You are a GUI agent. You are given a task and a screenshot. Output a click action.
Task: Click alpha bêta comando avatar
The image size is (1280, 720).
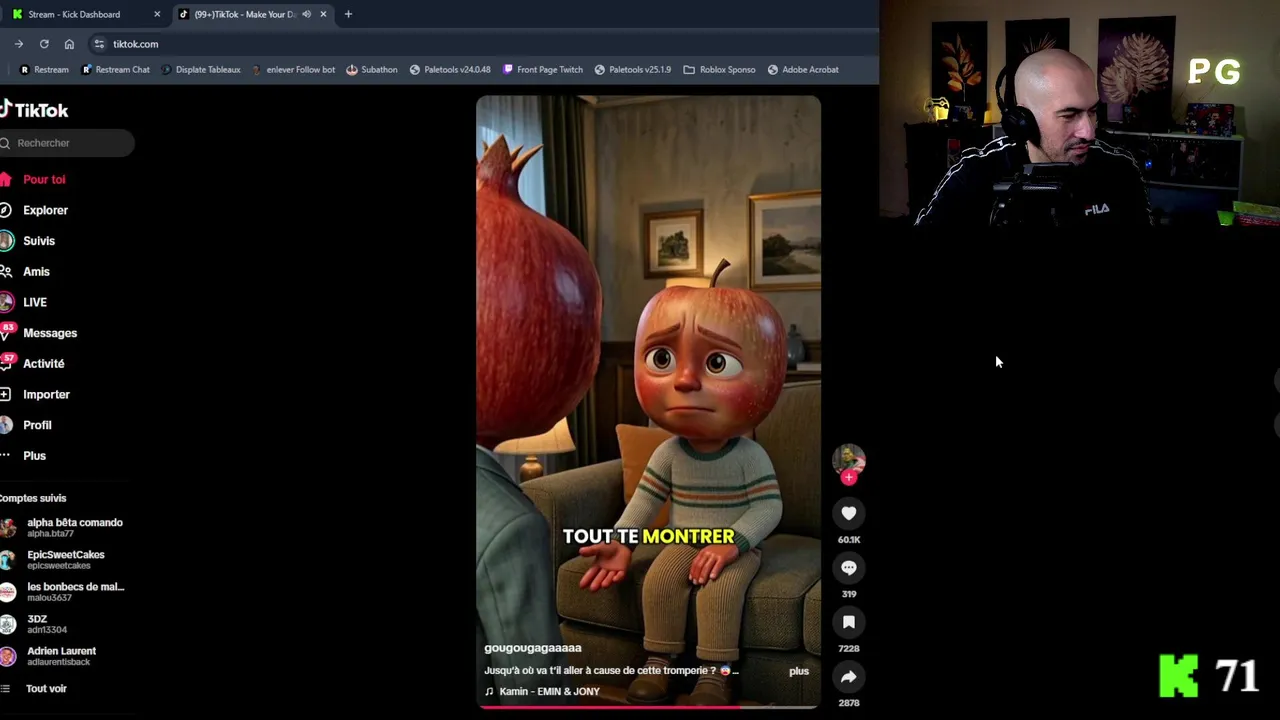tap(8, 527)
